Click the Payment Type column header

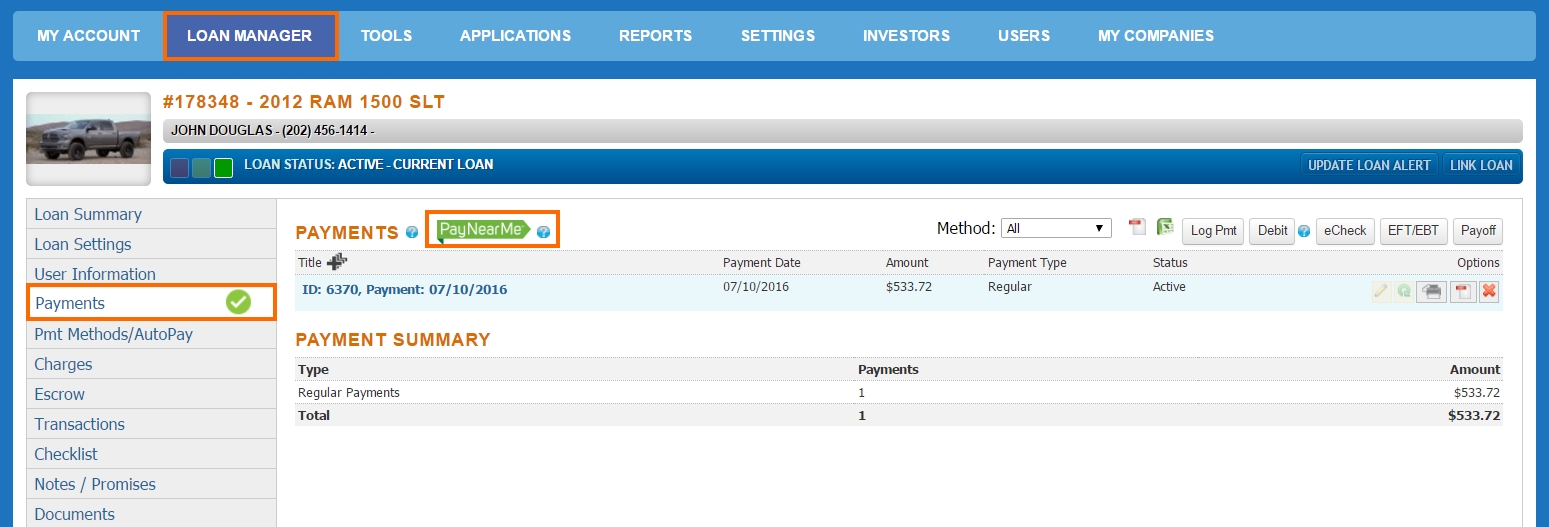(1027, 263)
